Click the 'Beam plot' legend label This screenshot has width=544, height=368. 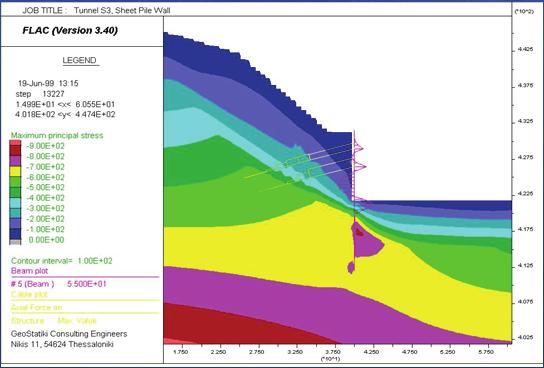tap(29, 271)
